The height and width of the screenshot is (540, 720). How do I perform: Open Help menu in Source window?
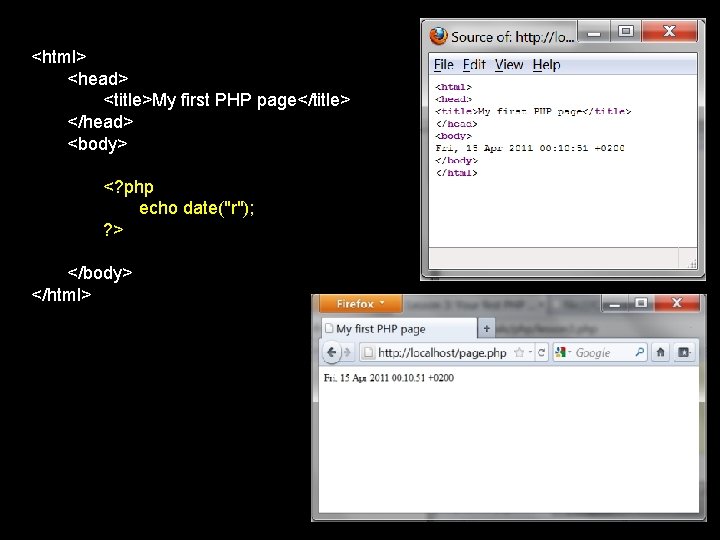coord(546,65)
